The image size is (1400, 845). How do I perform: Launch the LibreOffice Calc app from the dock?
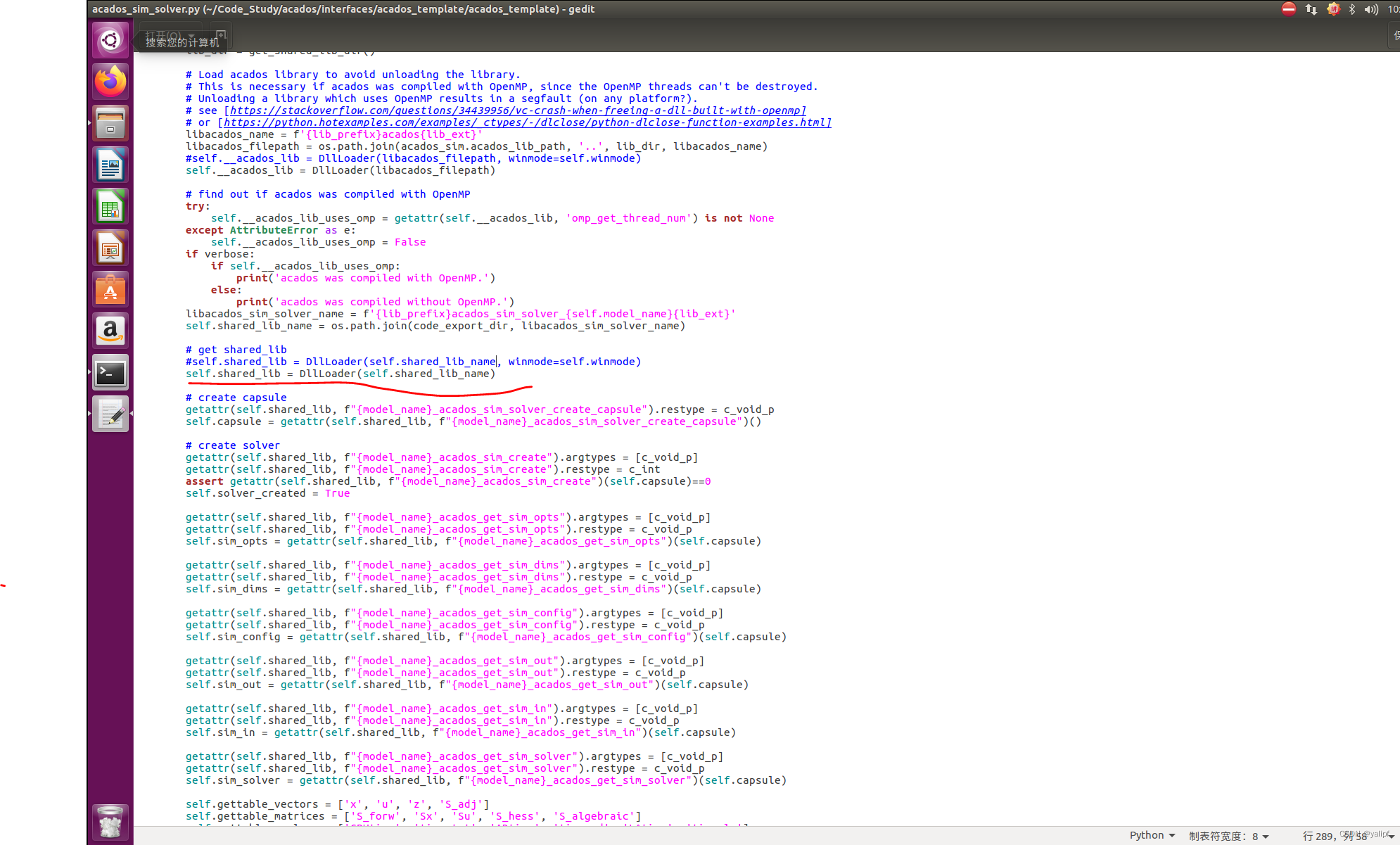coord(110,206)
